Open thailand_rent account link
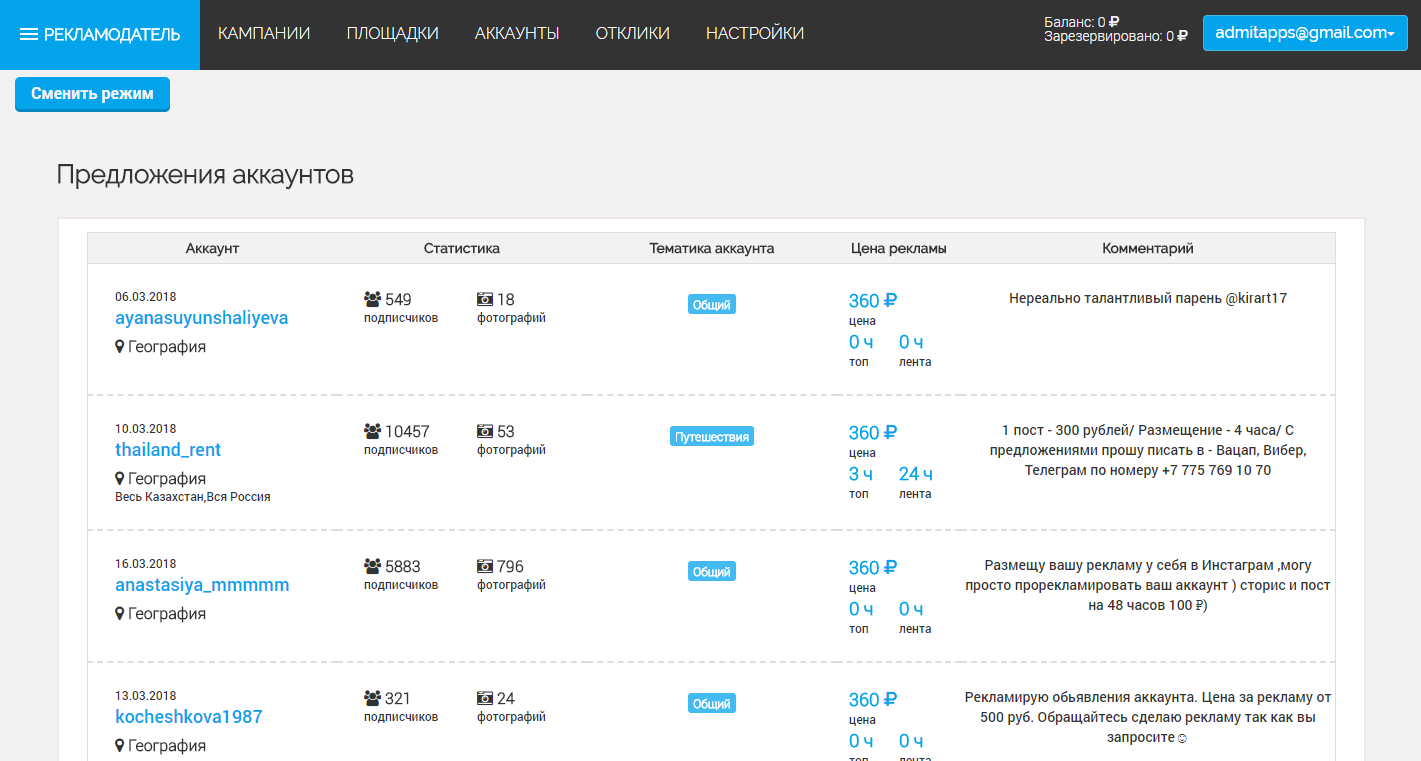This screenshot has height=761, width=1421. [x=168, y=450]
